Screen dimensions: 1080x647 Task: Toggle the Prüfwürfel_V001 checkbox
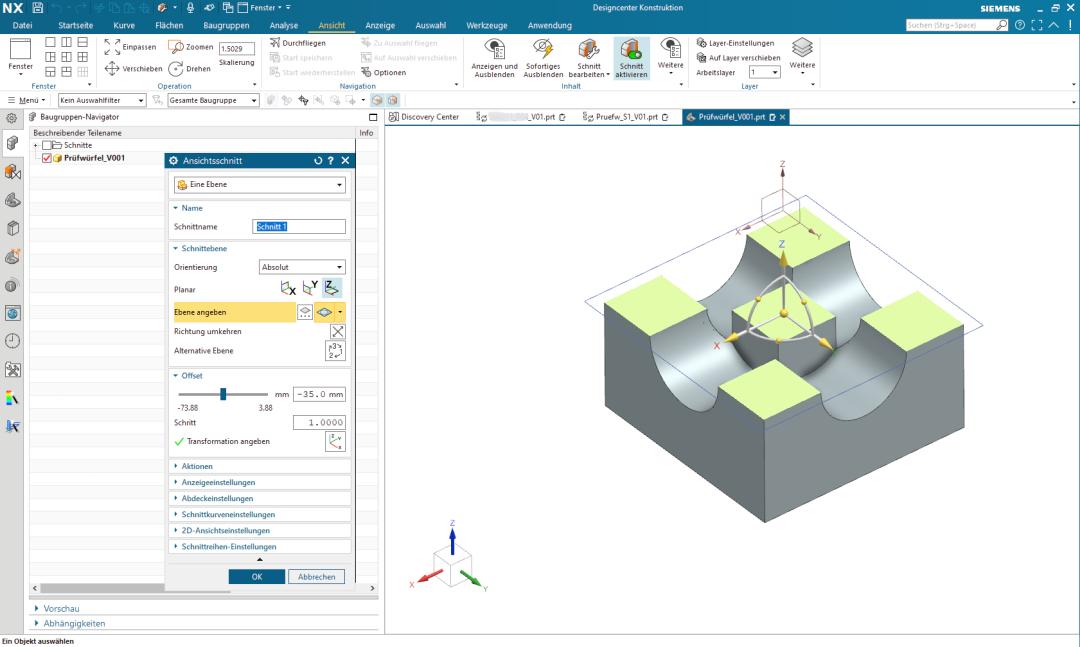coord(47,158)
